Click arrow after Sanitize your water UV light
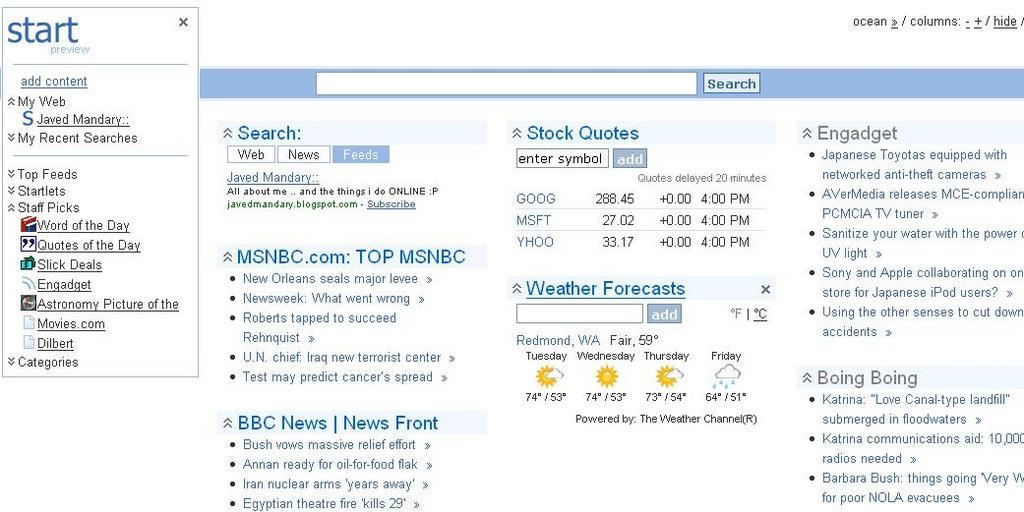Screen dimensions: 1024x512 [x=878, y=254]
